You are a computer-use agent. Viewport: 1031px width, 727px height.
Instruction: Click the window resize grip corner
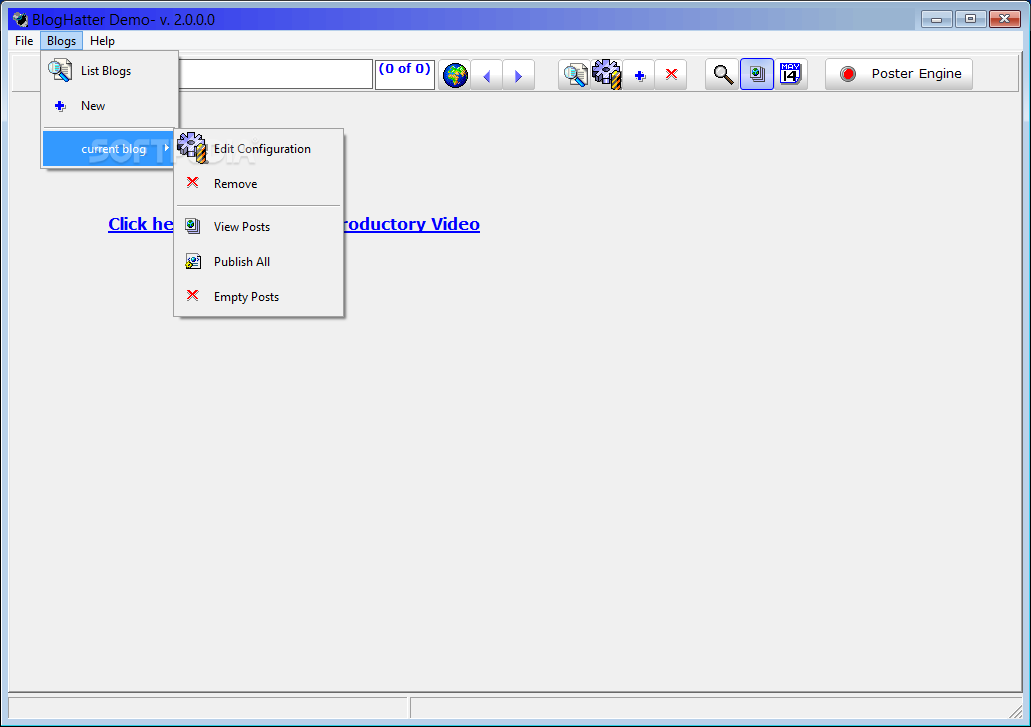click(1017, 711)
